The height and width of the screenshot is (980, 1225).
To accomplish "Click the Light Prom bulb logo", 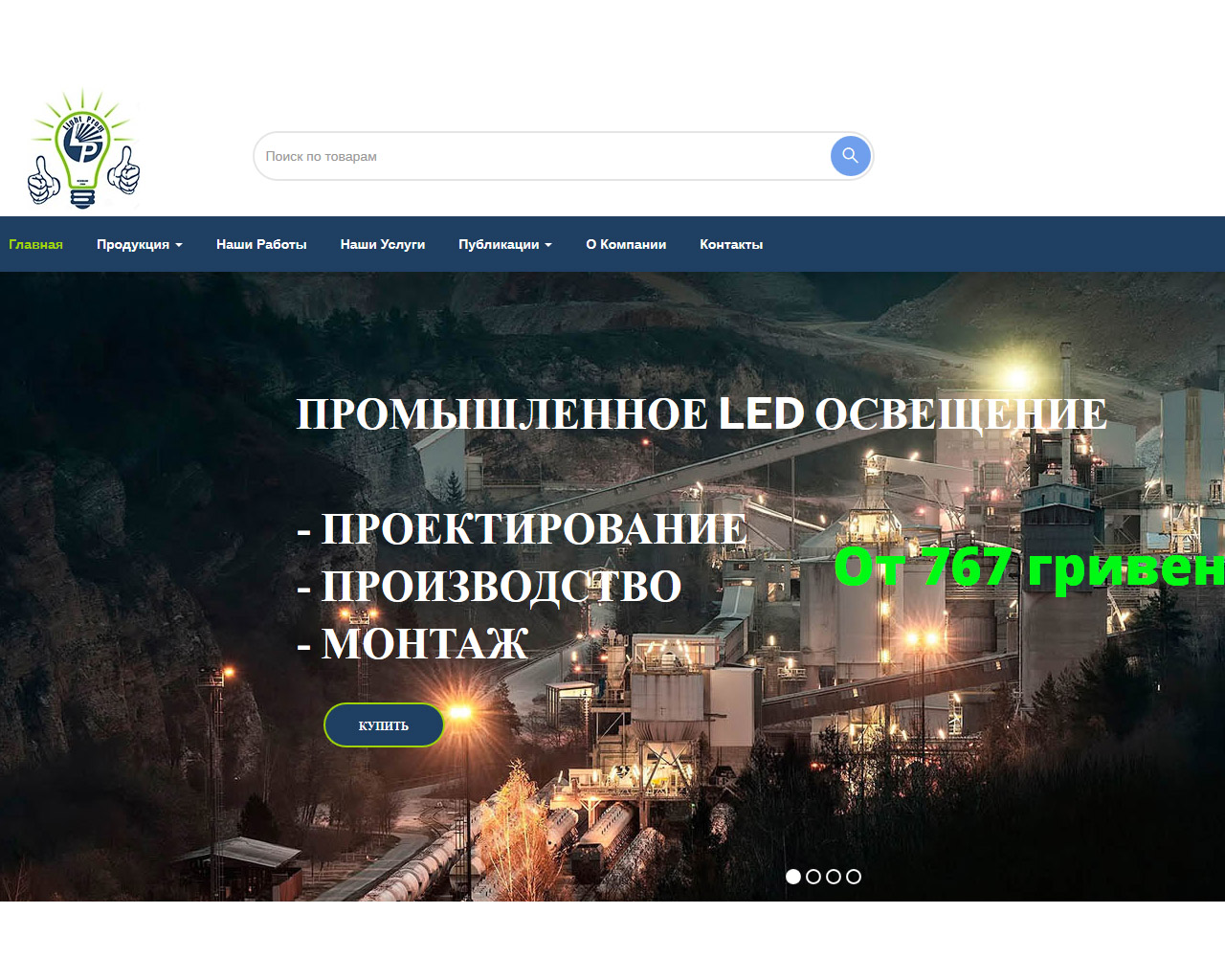I will tap(83, 149).
